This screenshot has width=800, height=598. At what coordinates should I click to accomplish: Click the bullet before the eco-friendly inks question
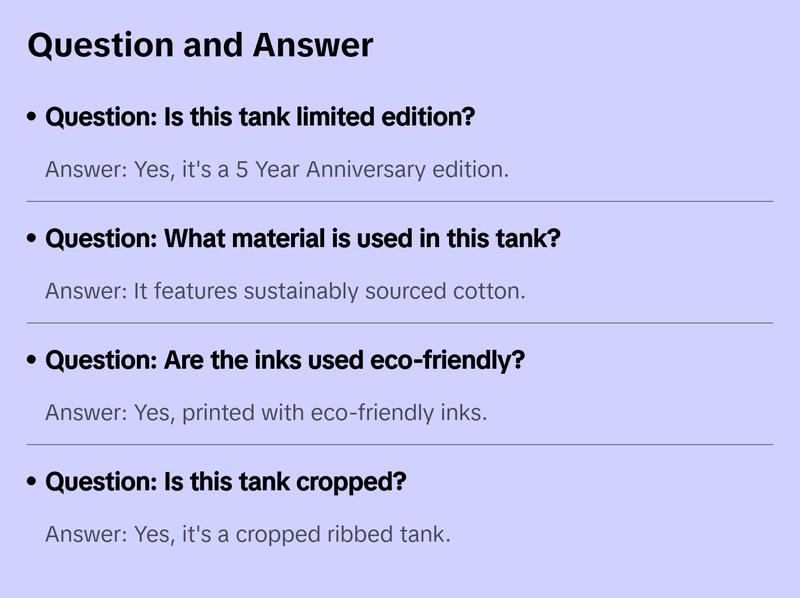coord(33,360)
